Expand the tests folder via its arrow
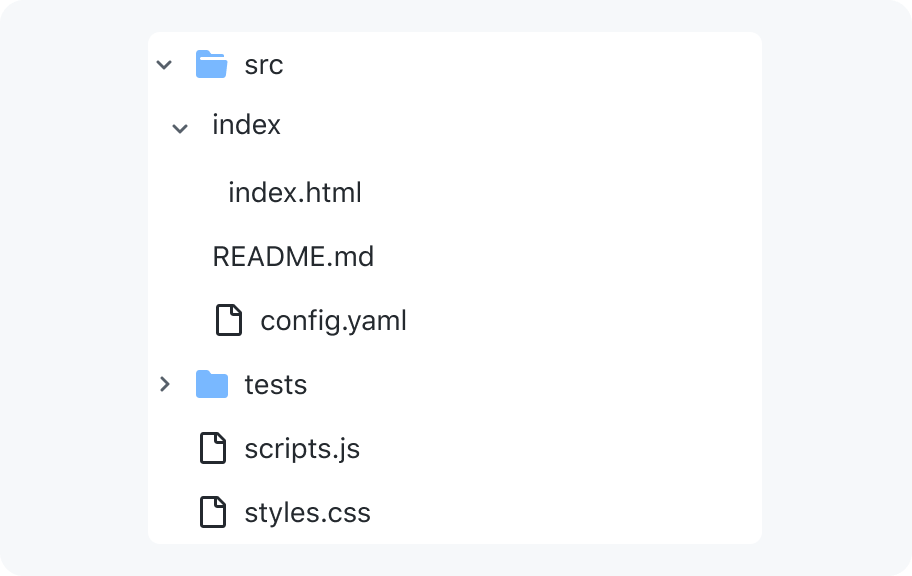This screenshot has width=912, height=576. 165,384
